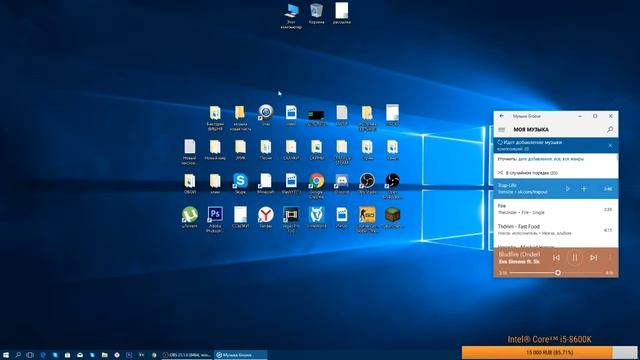Open the Google Chrome desktop shortcut
The width and height of the screenshot is (640, 360).
[x=316, y=185]
